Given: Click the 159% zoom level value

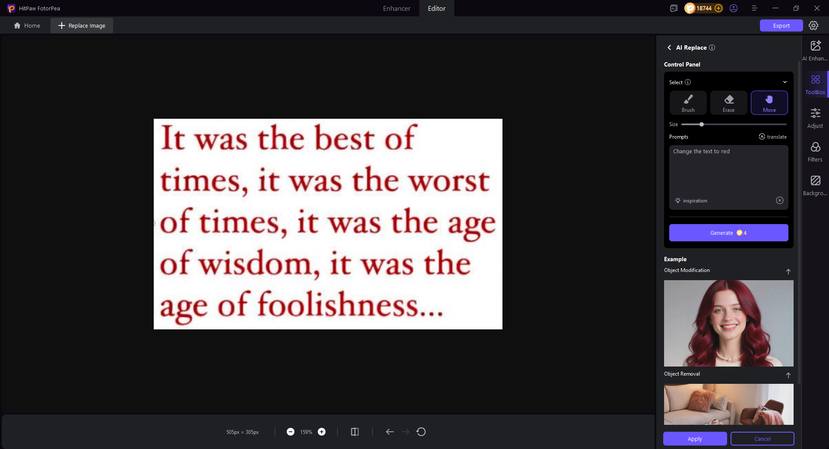Looking at the screenshot, I should point(306,432).
